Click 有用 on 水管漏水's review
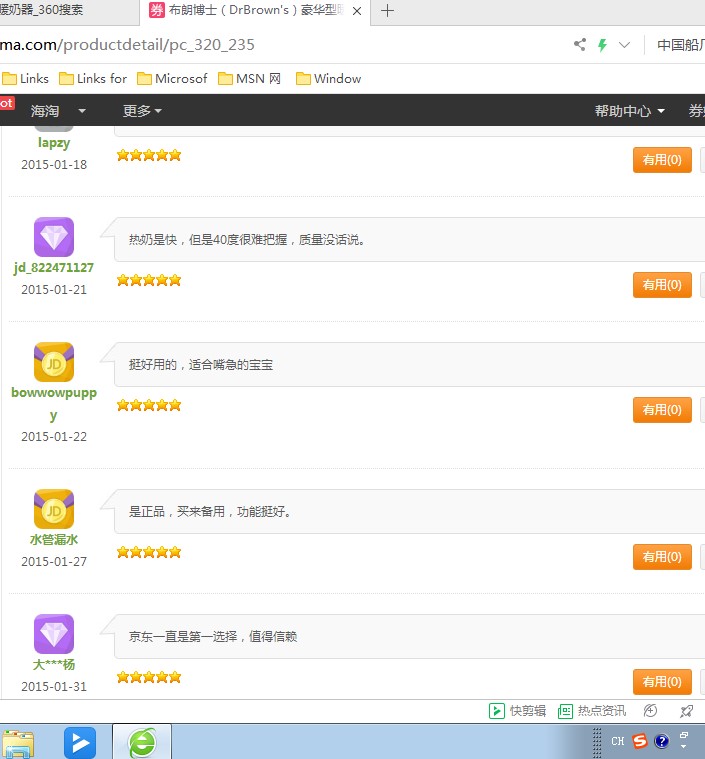The width and height of the screenshot is (705, 759). (662, 557)
